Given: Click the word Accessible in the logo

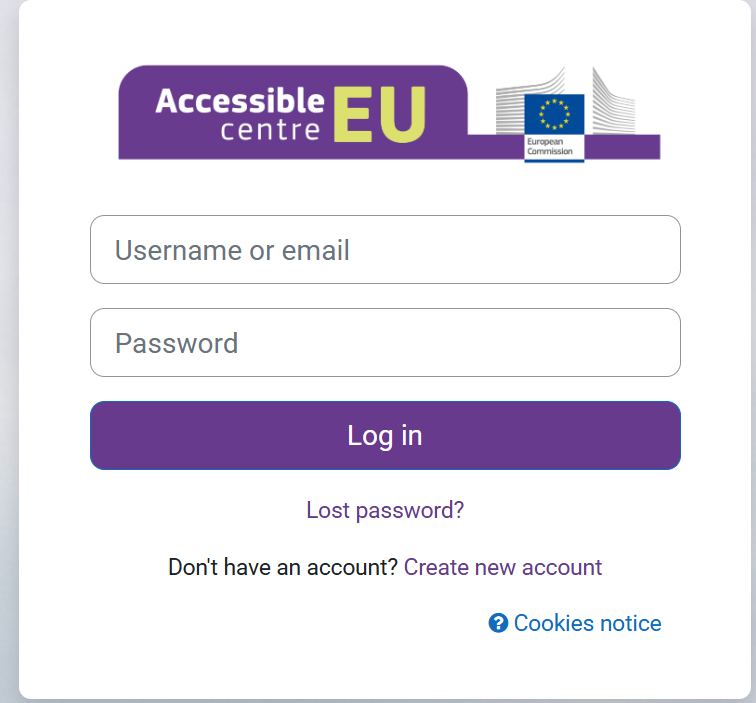Looking at the screenshot, I should [240, 101].
